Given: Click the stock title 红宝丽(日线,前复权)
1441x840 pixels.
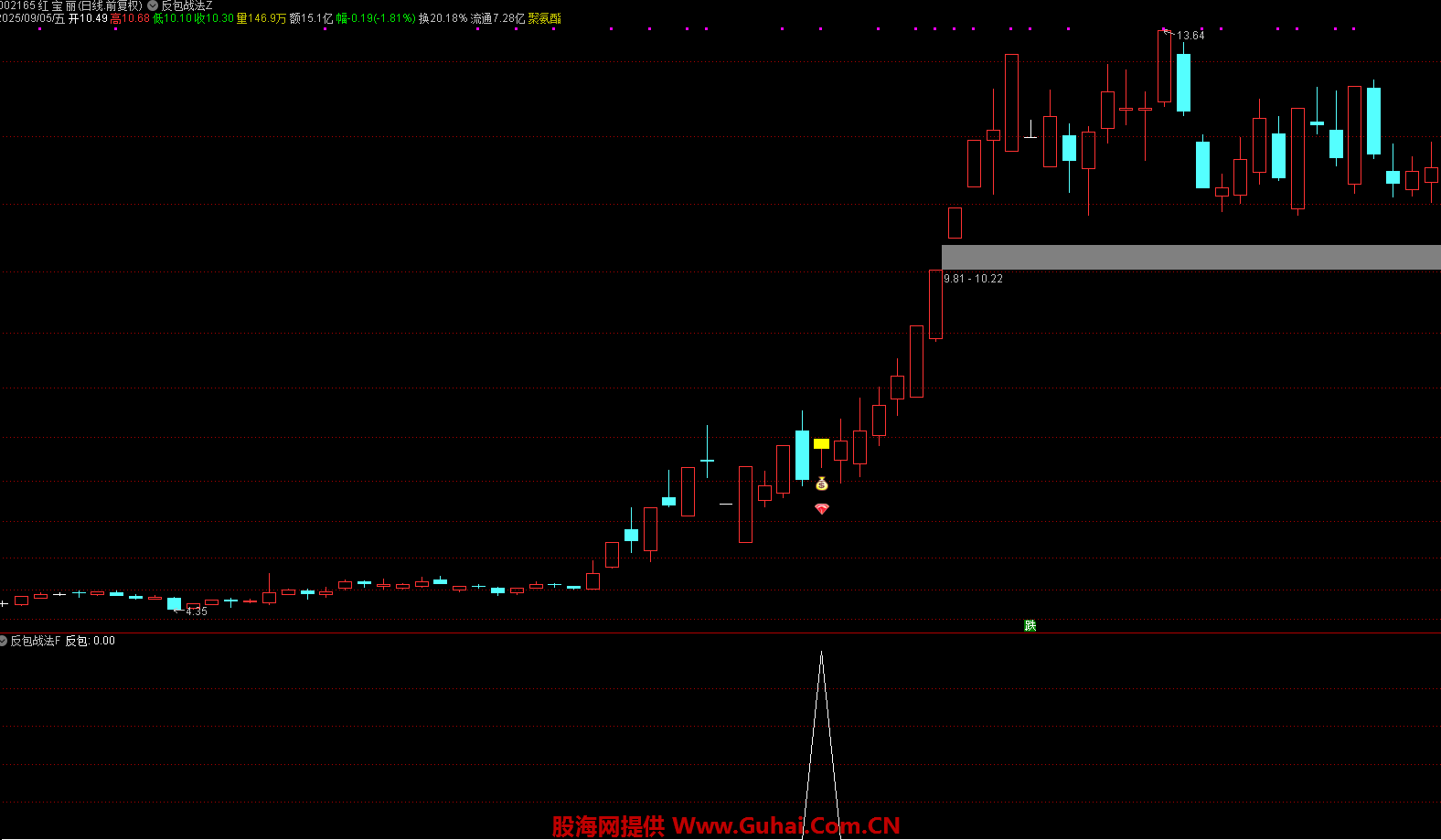Looking at the screenshot, I should click(90, 5).
